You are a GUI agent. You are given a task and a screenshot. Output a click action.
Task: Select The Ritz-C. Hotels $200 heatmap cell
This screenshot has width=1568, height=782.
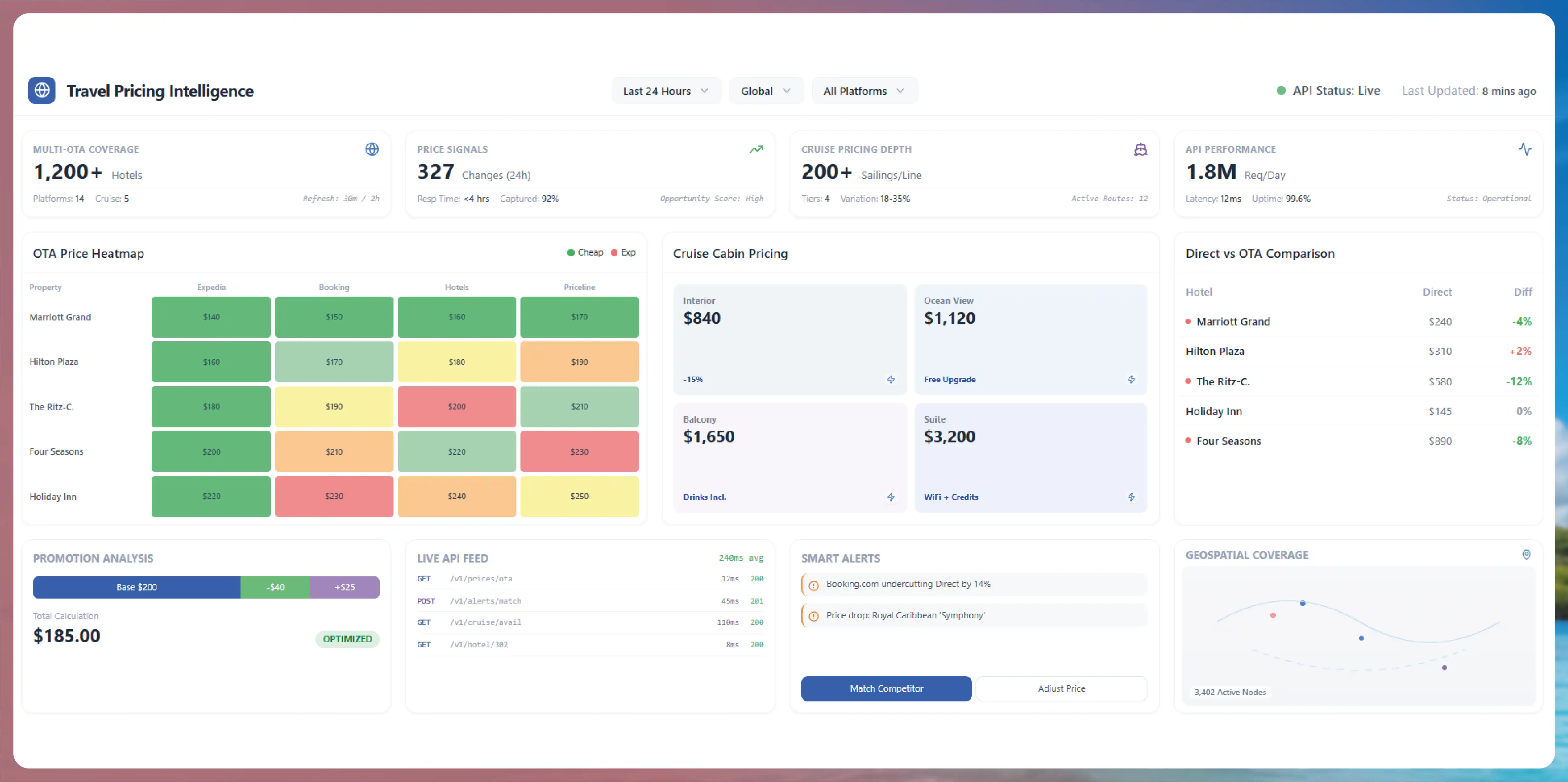457,406
